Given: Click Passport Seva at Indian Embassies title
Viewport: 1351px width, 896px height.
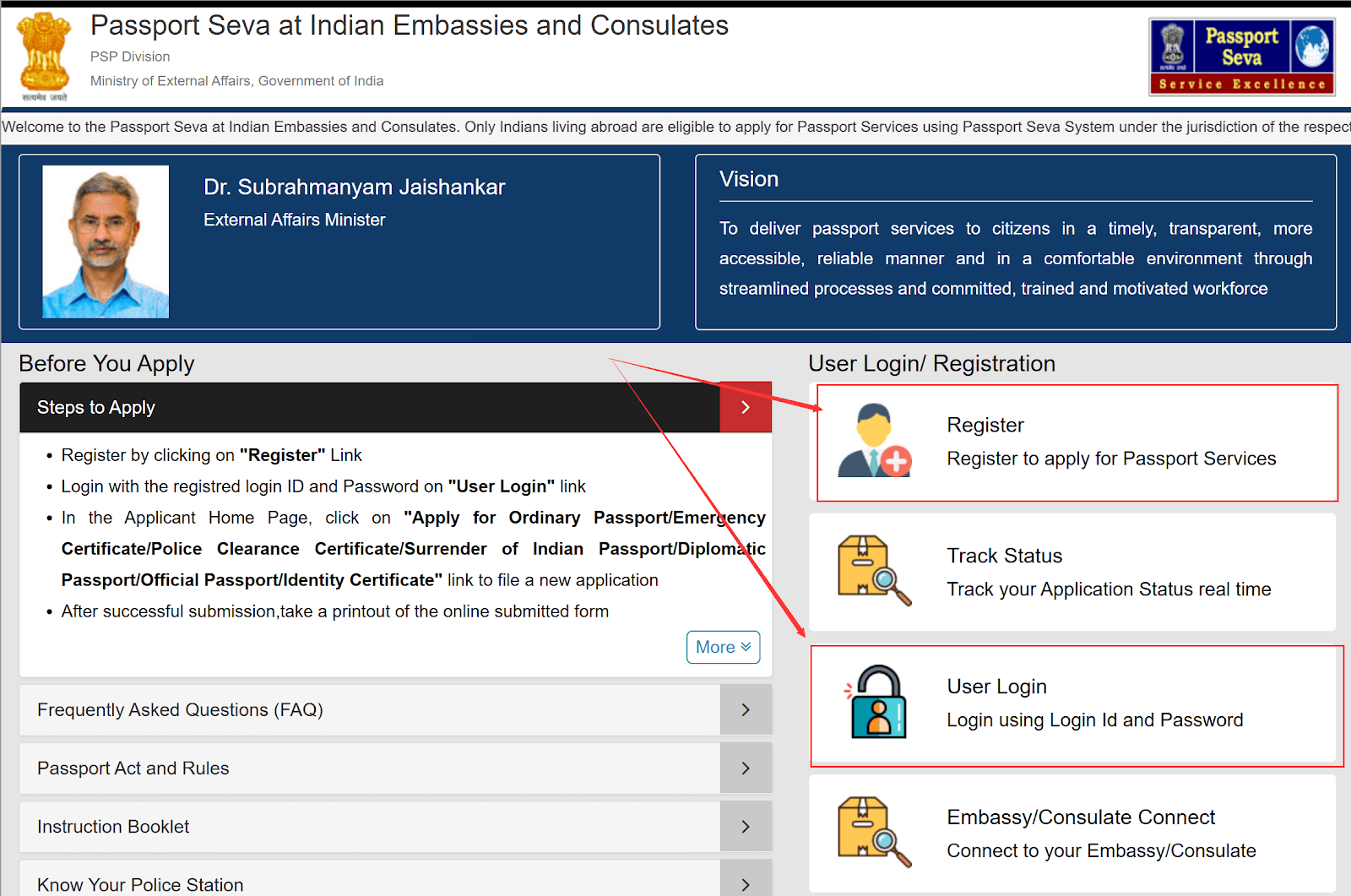Looking at the screenshot, I should point(410,25).
